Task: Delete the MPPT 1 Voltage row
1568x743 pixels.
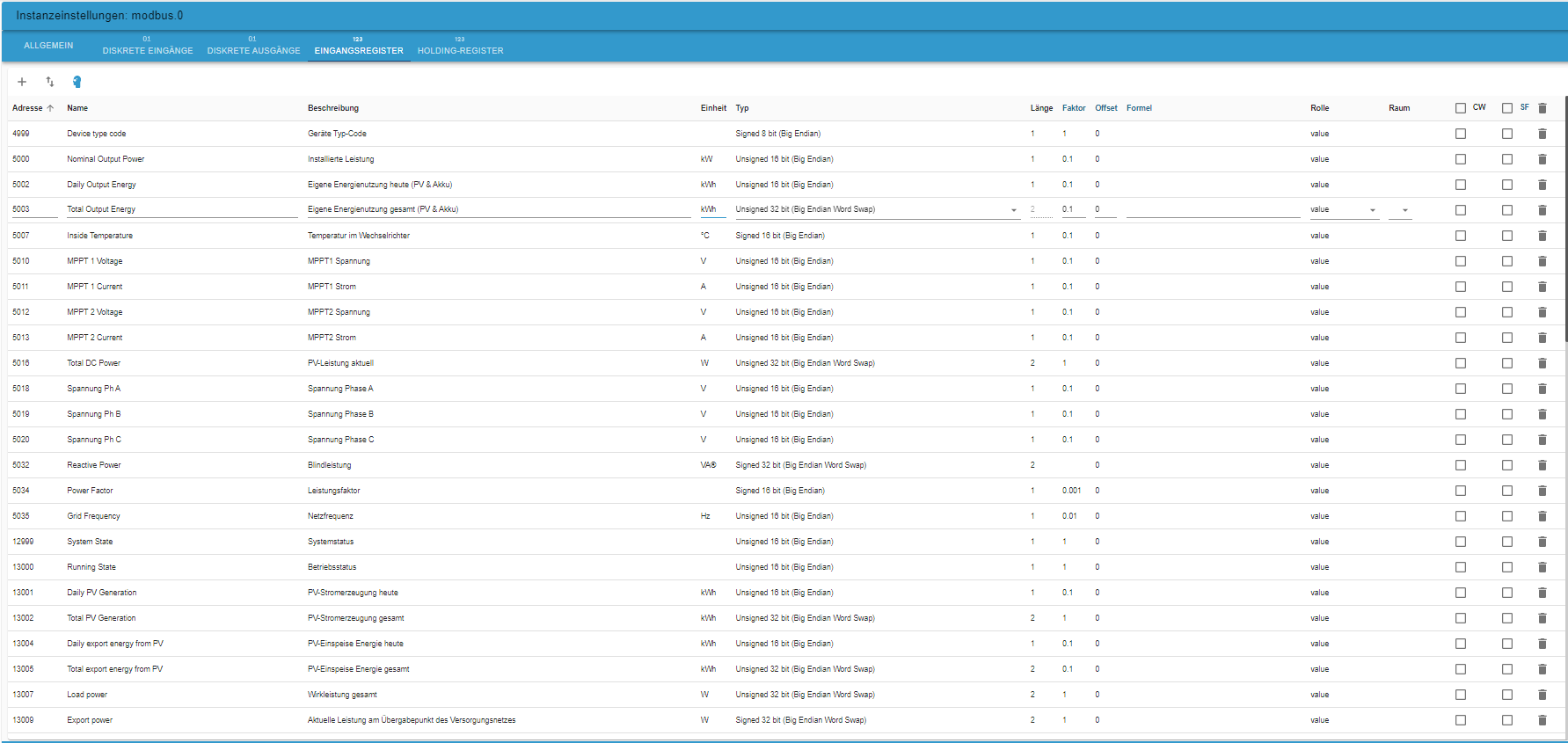Action: 1542,261
